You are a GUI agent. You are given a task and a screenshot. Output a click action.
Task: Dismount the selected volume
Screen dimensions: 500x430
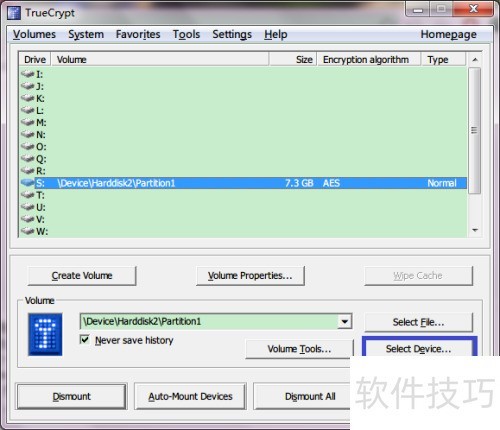point(72,396)
